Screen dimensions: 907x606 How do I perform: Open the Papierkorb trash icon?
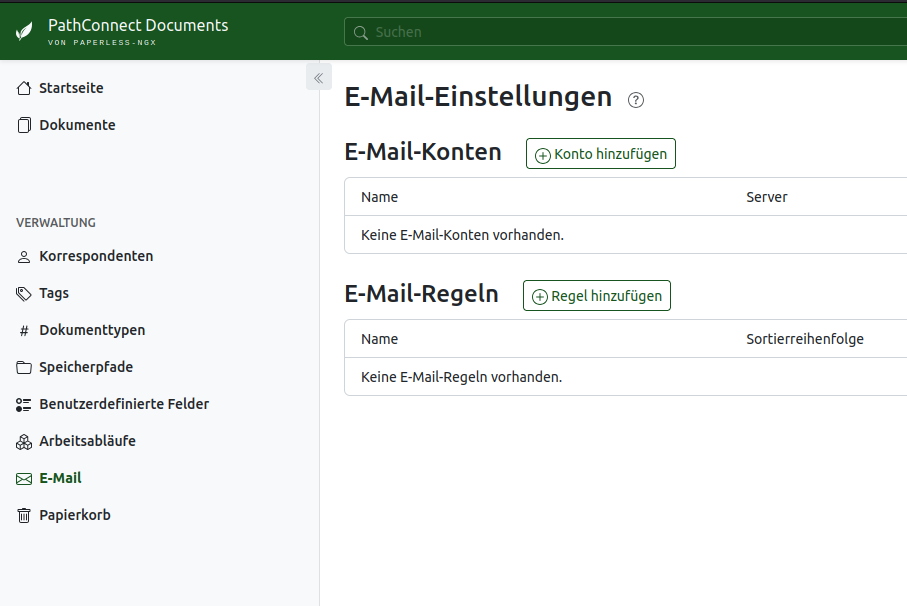(x=22, y=514)
